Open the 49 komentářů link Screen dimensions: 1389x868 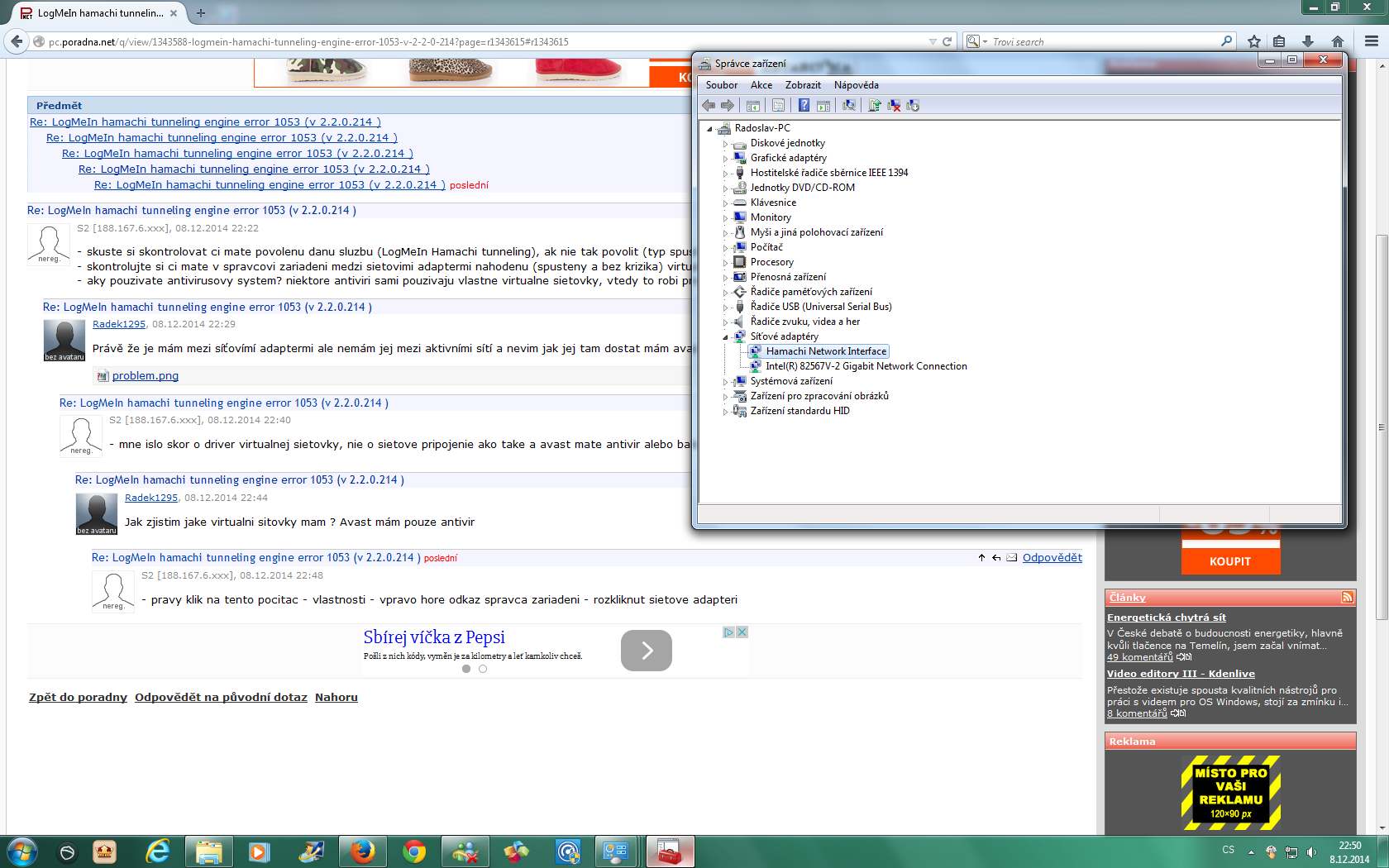point(1140,658)
